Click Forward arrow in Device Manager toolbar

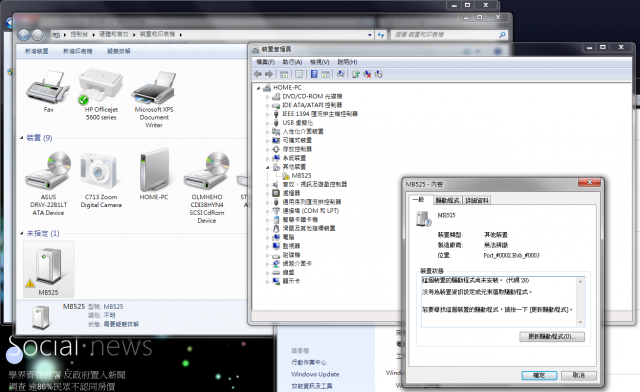coord(269,74)
